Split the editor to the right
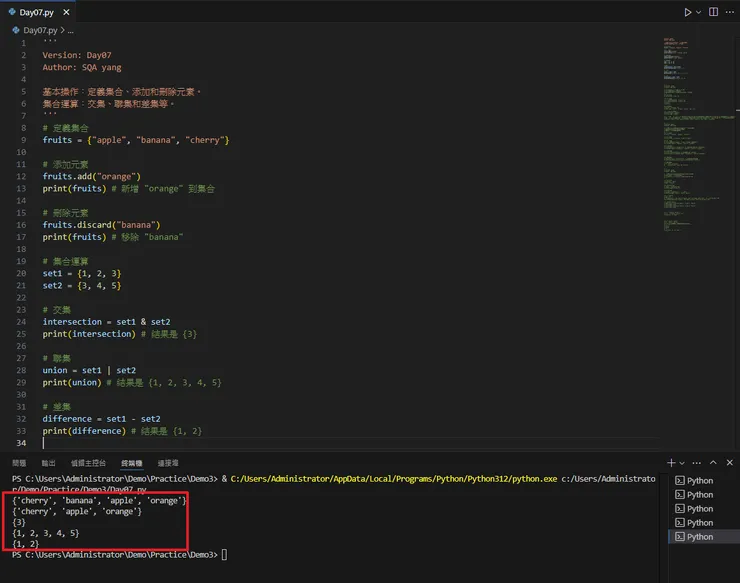The height and width of the screenshot is (583, 740). pyautogui.click(x=714, y=12)
